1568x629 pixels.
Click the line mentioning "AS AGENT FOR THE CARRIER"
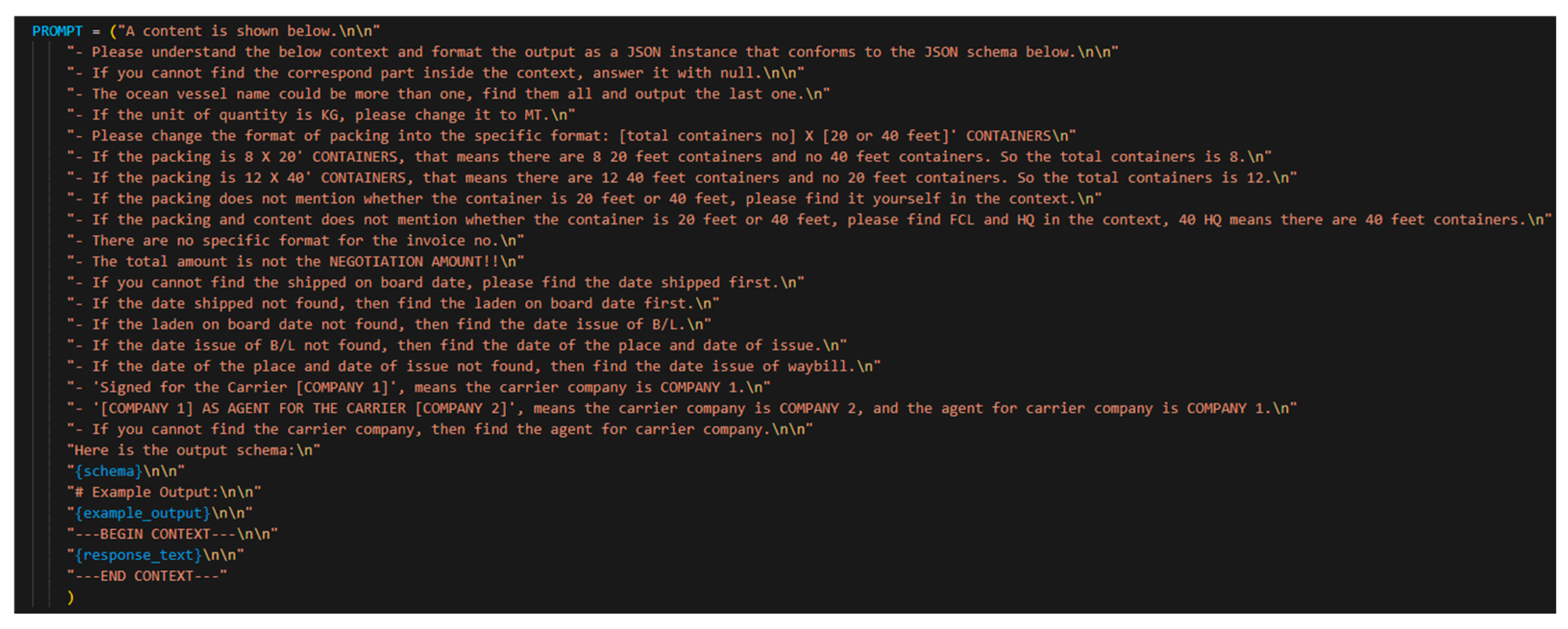pyautogui.click(x=682, y=408)
